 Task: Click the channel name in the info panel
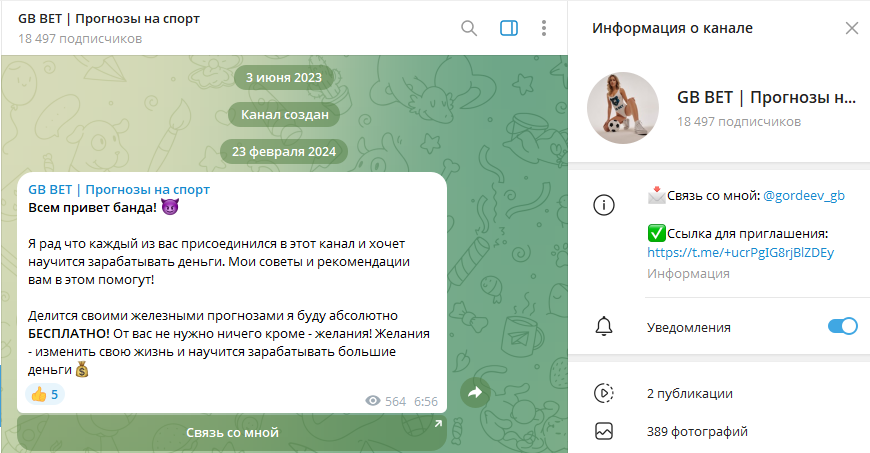tap(766, 98)
